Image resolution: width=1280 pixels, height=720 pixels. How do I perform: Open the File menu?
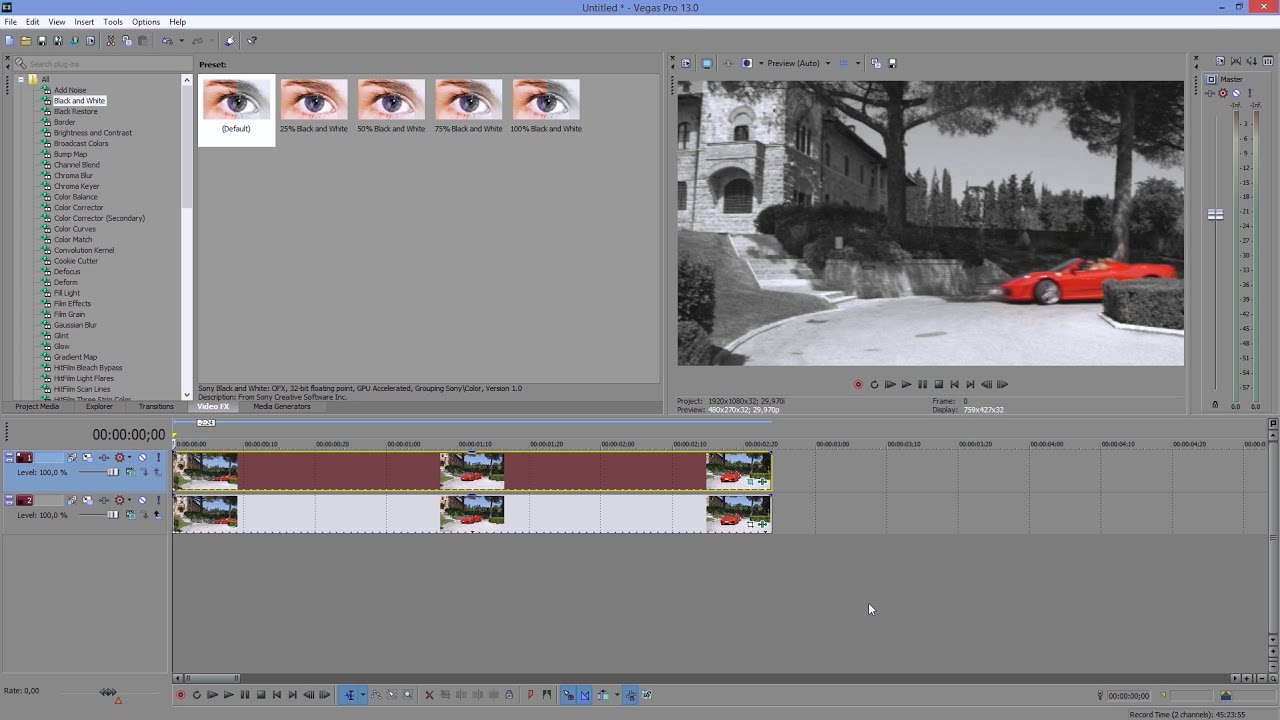[x=10, y=22]
